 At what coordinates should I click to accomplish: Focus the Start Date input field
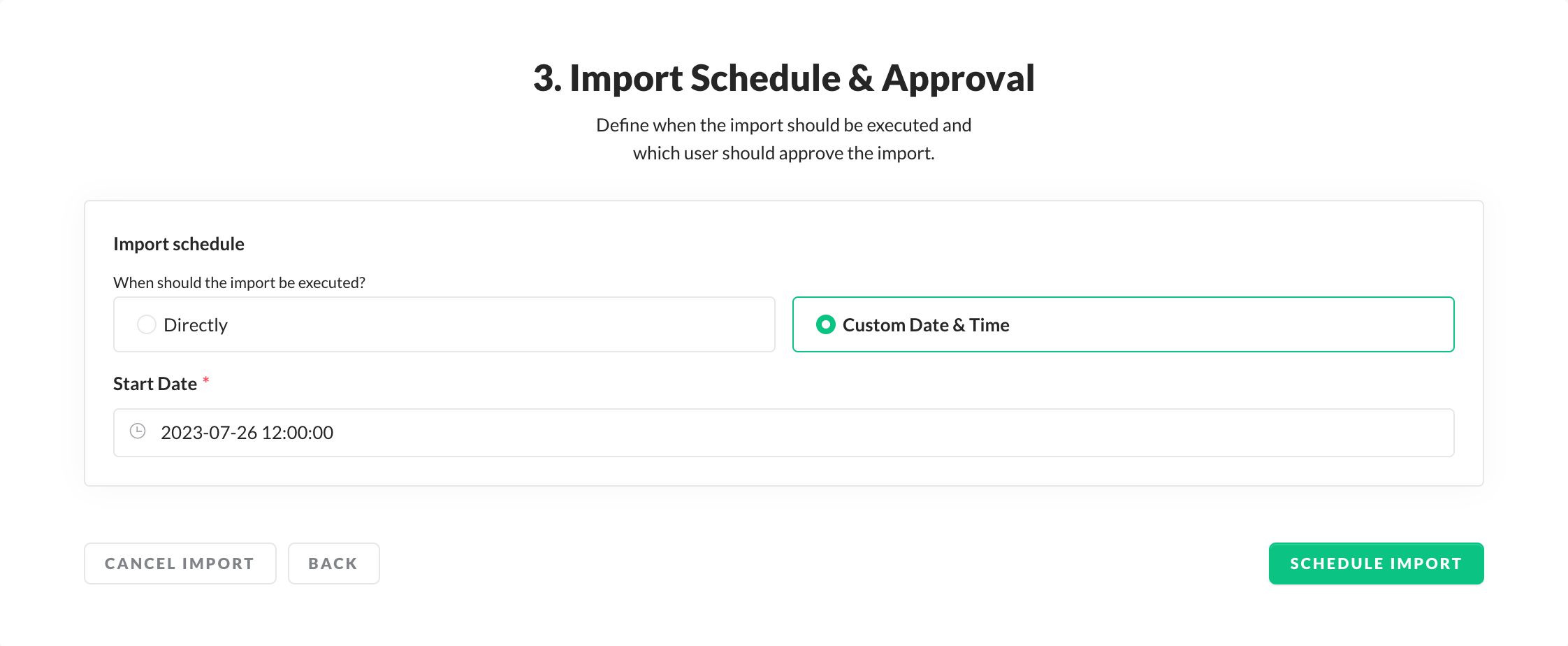pos(839,433)
